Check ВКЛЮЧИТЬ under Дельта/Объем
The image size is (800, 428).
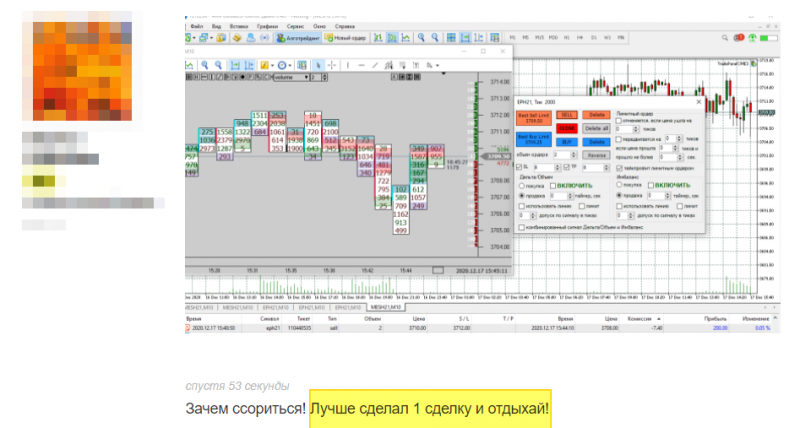[x=553, y=186]
